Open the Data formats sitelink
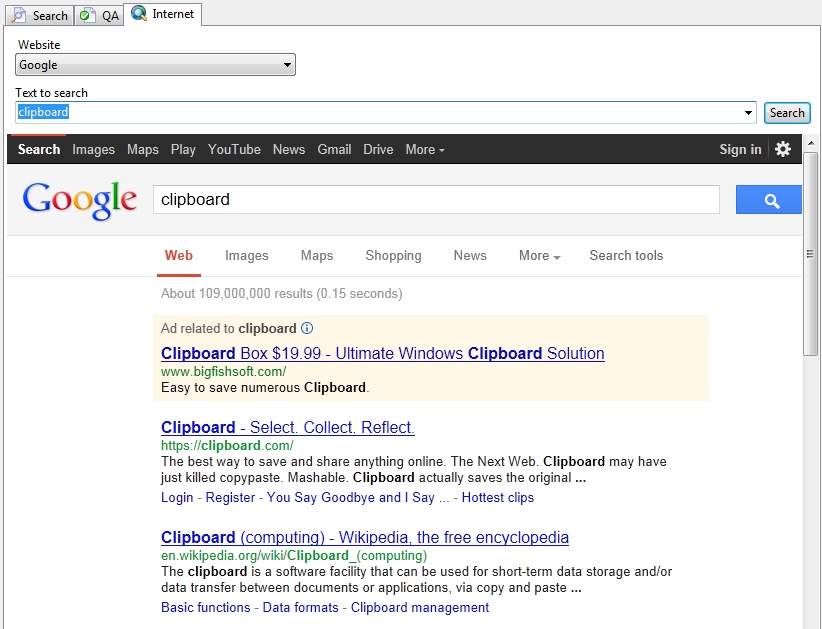 pyautogui.click(x=300, y=608)
